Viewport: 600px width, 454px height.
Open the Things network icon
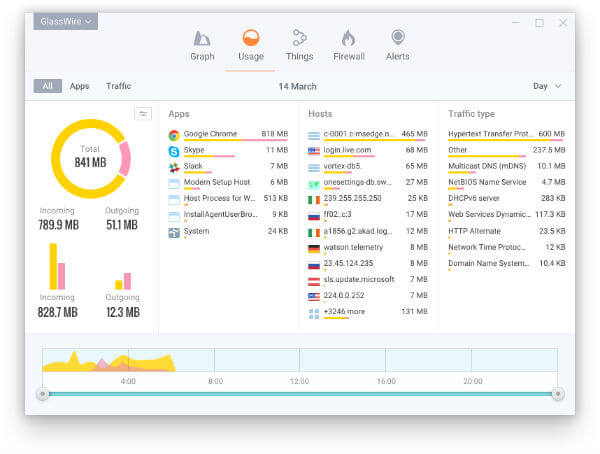tap(299, 39)
